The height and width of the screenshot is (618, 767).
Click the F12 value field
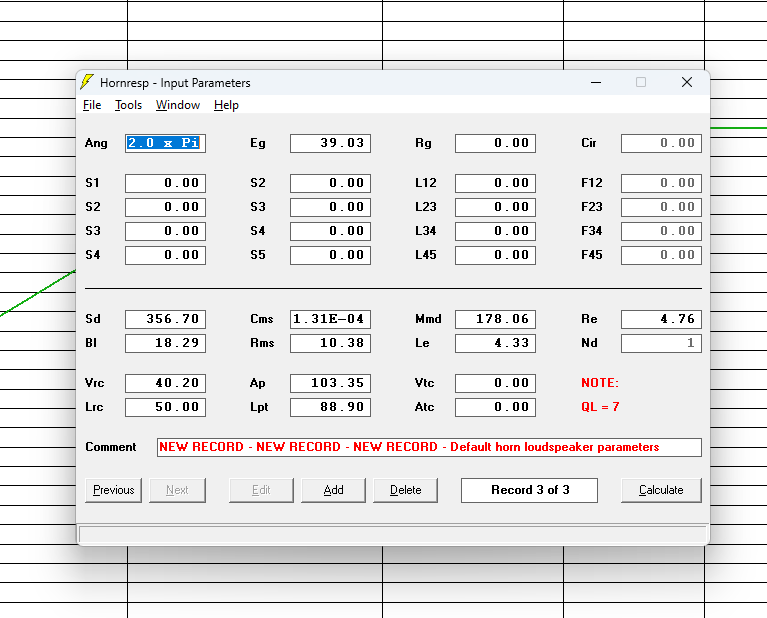661,183
